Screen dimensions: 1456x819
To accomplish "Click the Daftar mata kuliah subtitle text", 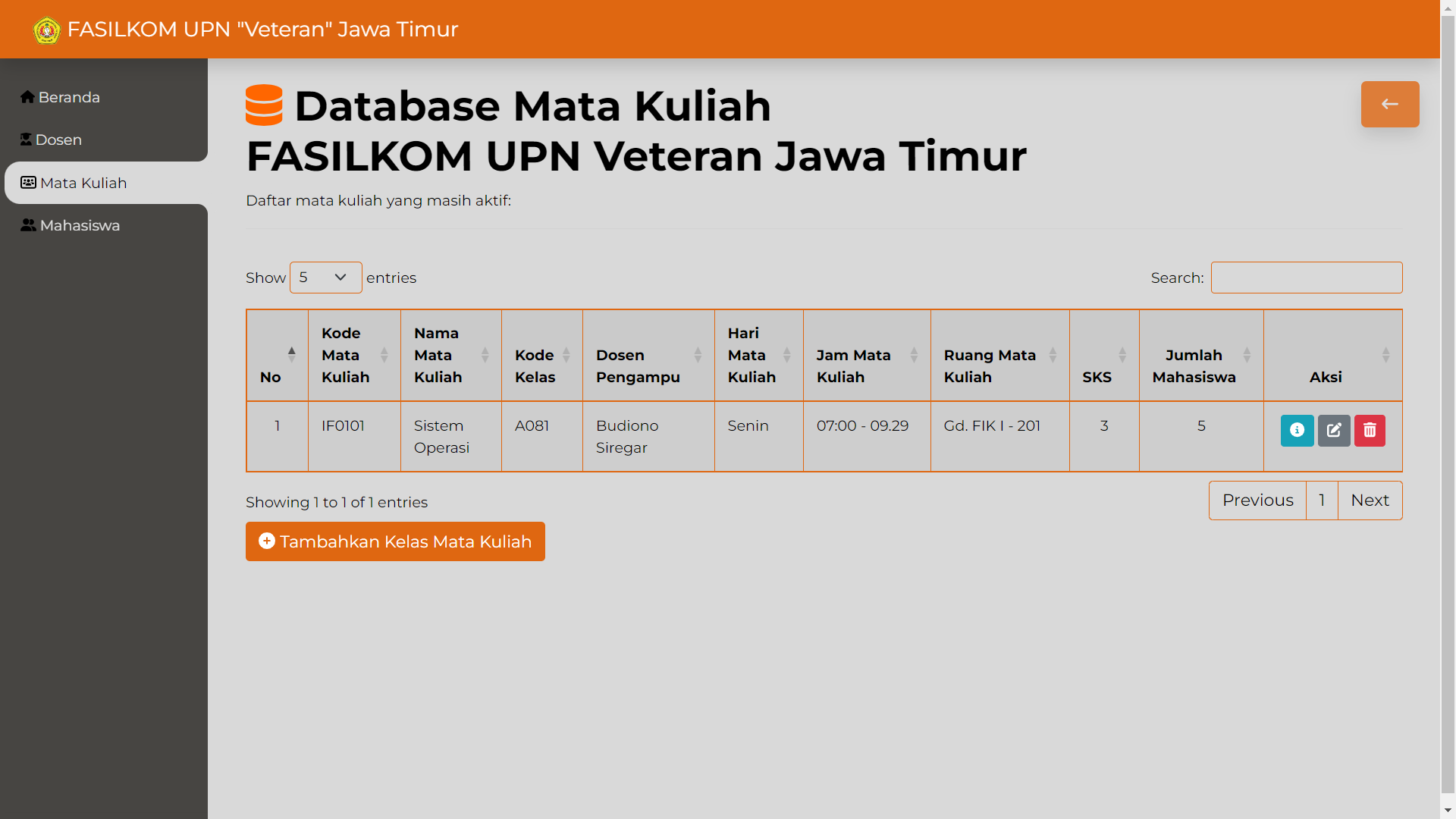I will (x=378, y=200).
